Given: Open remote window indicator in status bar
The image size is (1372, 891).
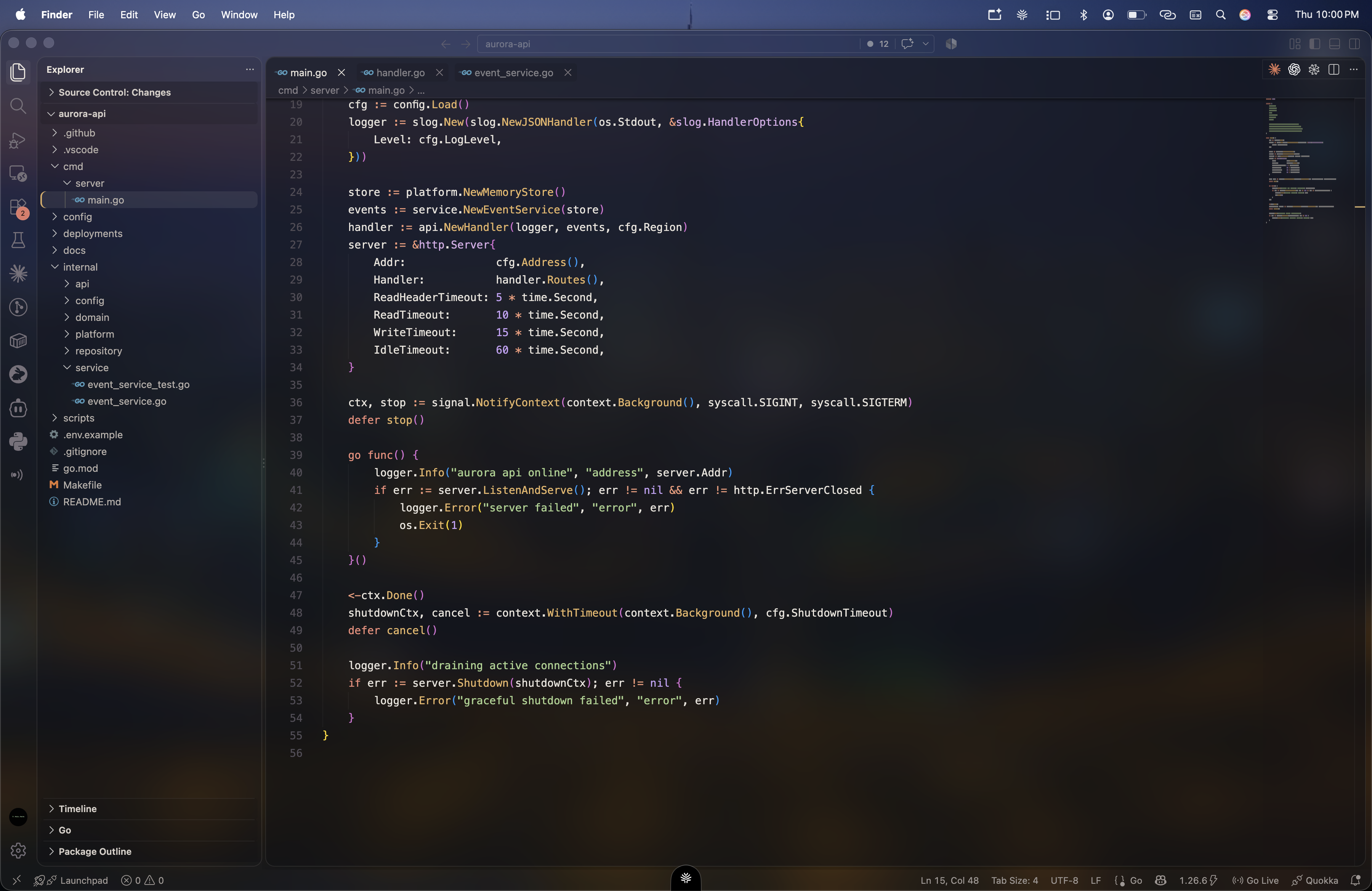Looking at the screenshot, I should coord(17,880).
